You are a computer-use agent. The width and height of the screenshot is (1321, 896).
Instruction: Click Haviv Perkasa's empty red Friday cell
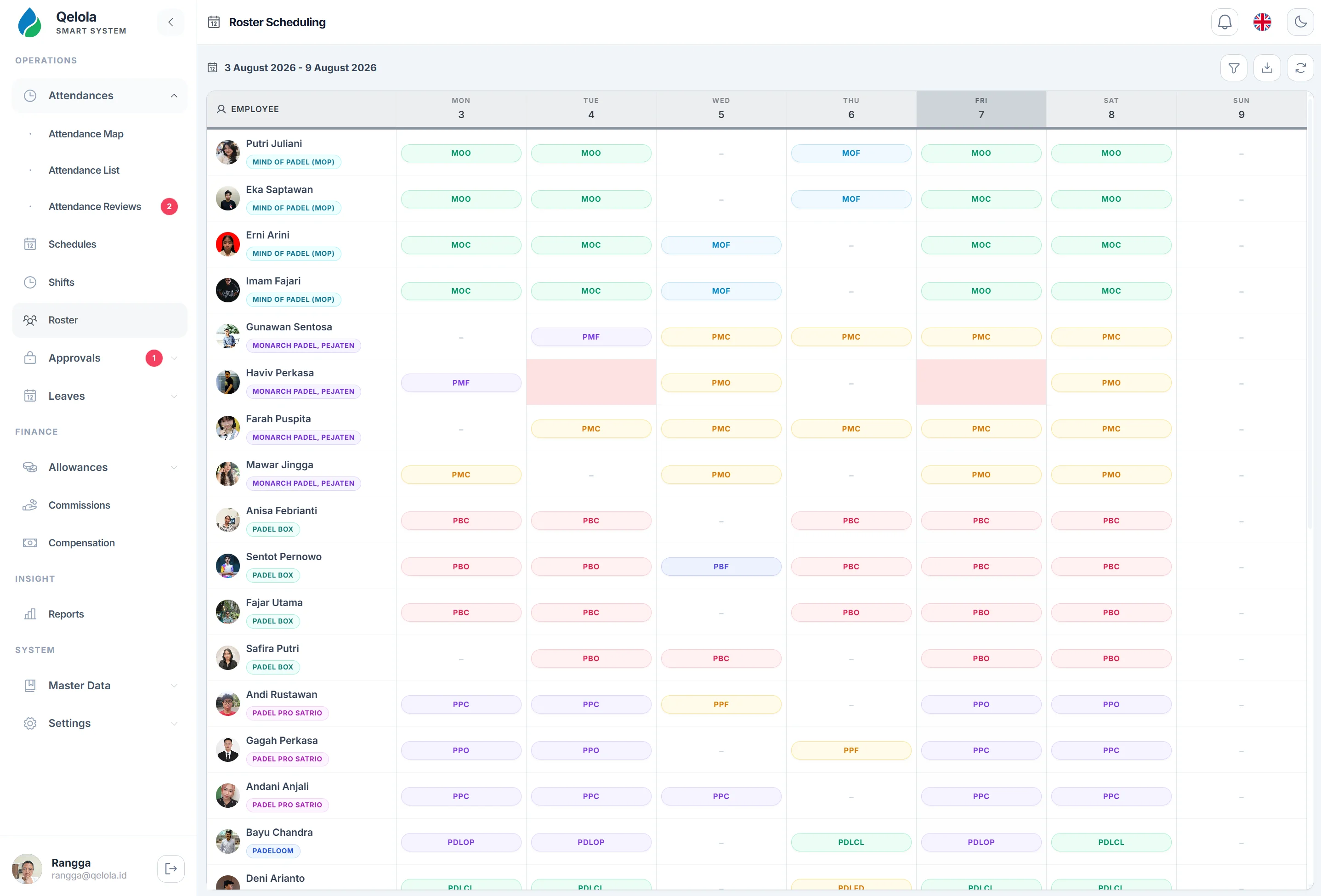click(x=981, y=382)
